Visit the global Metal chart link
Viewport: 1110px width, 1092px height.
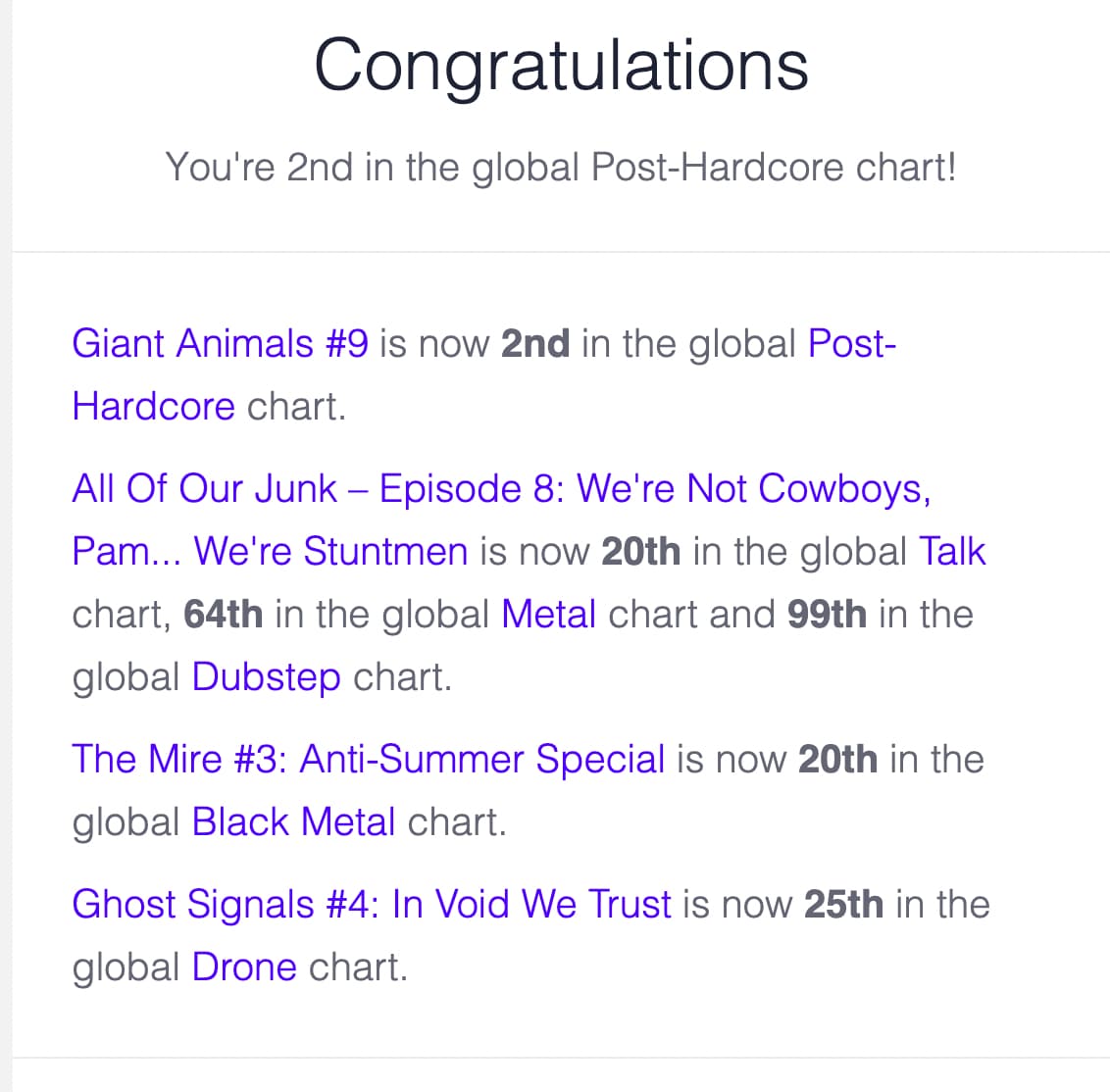pyautogui.click(x=548, y=615)
